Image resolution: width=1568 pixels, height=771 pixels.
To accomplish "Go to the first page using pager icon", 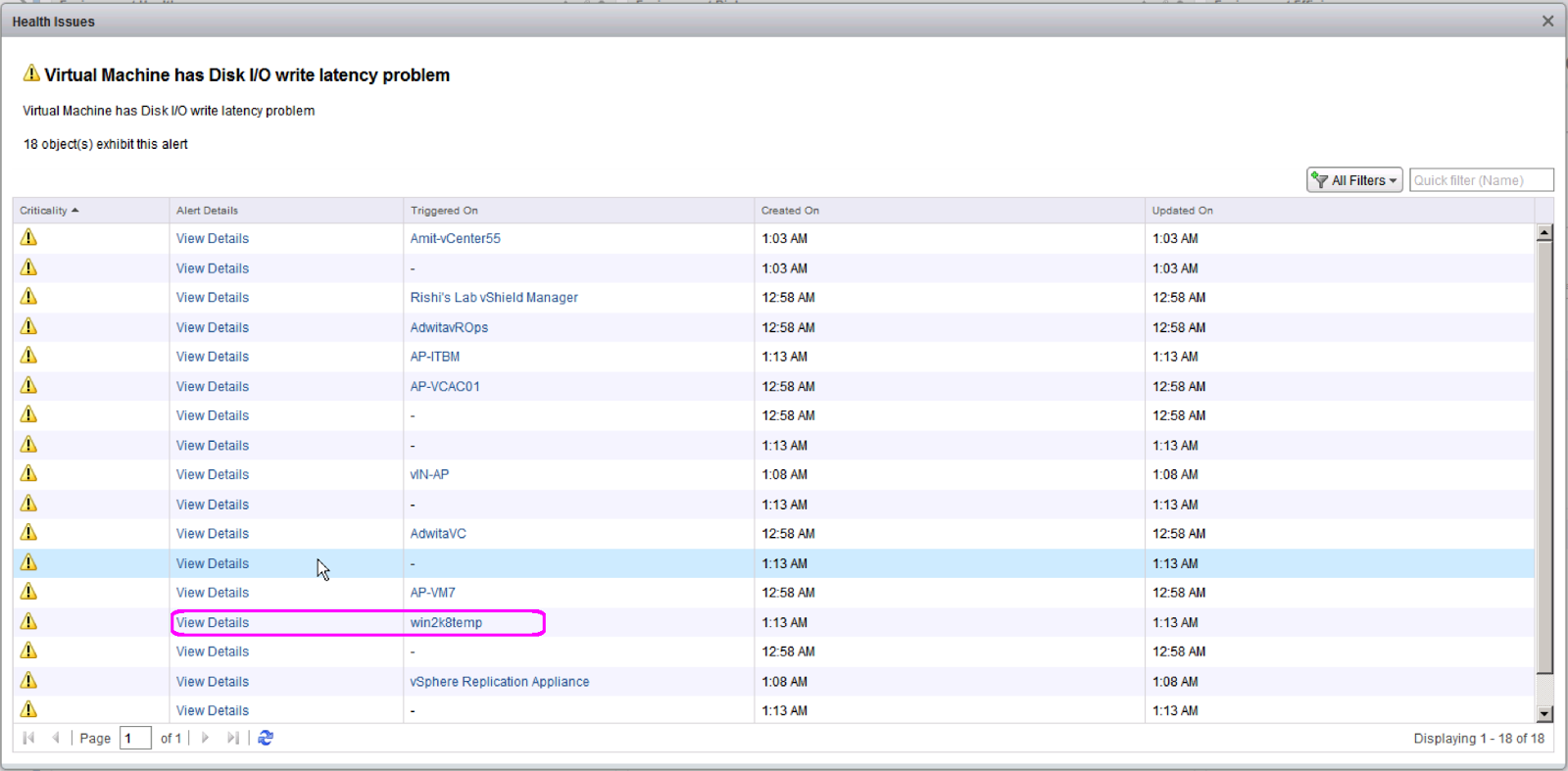I will [x=28, y=738].
